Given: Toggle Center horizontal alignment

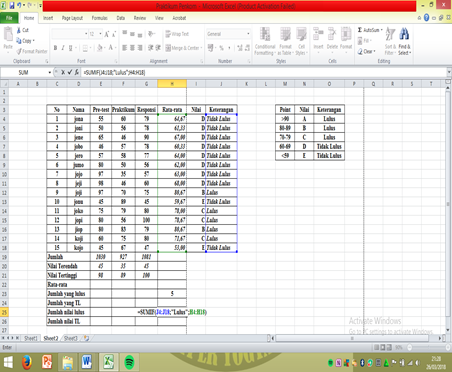Looking at the screenshot, I should (132, 48).
